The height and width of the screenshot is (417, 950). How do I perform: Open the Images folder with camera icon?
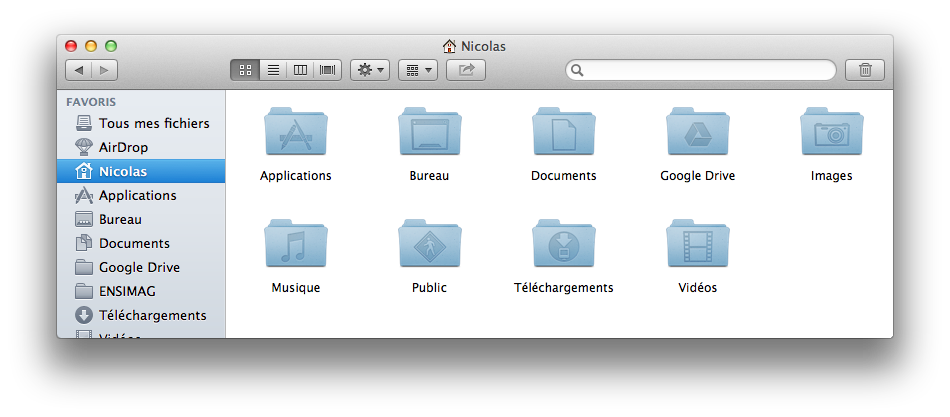coord(831,133)
